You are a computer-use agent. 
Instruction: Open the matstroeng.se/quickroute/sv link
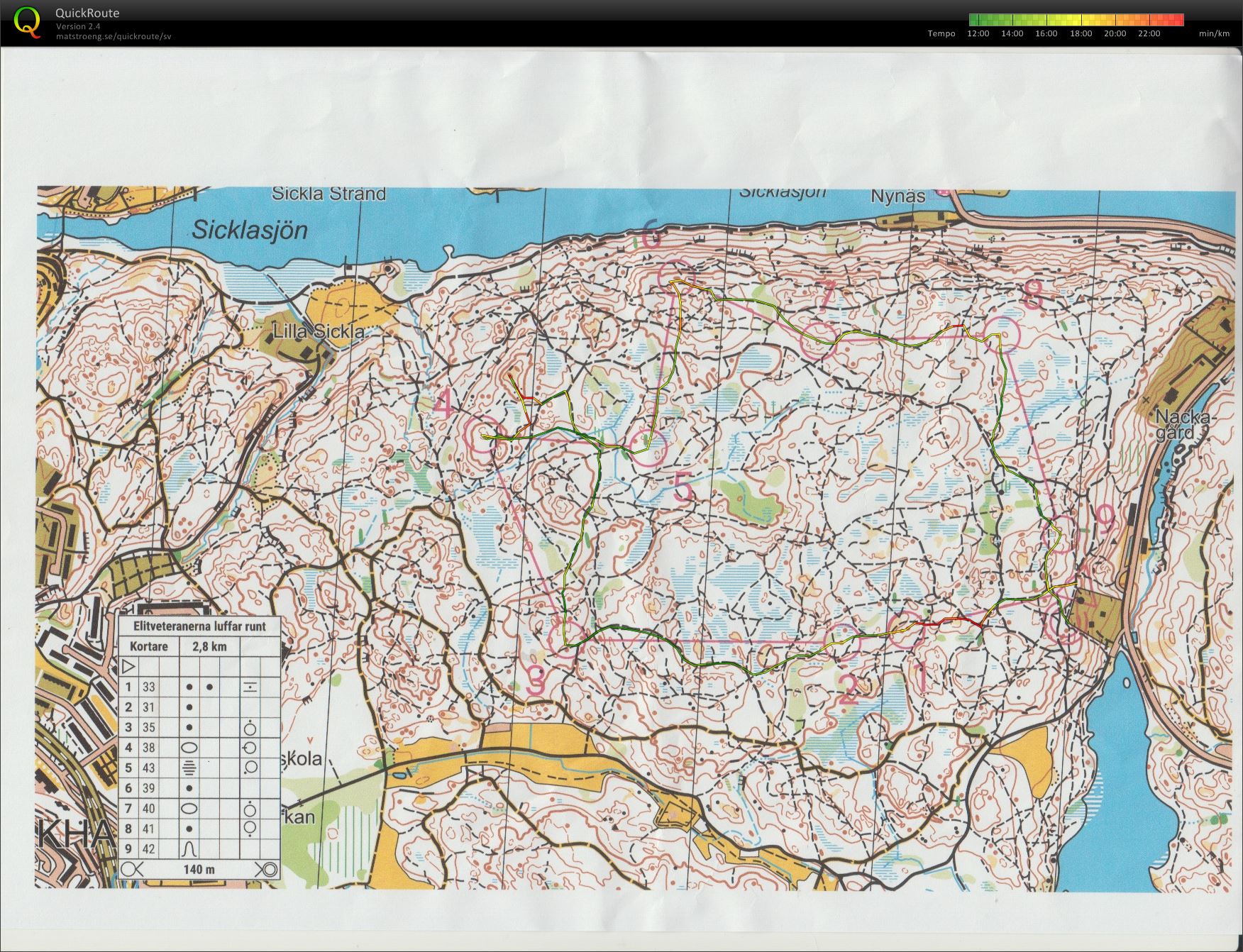coord(114,36)
